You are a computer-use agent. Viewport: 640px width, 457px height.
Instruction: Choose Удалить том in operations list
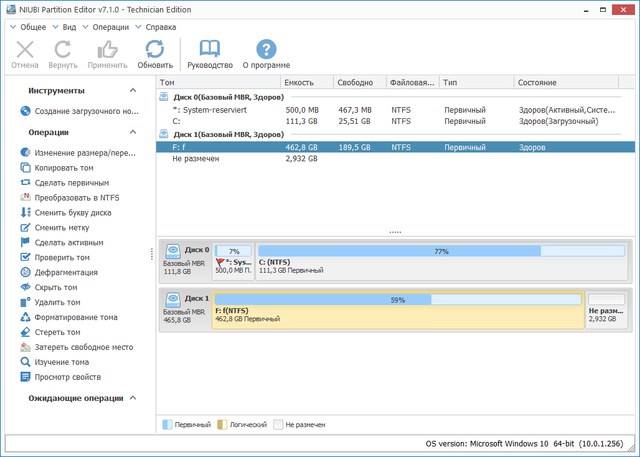57,302
